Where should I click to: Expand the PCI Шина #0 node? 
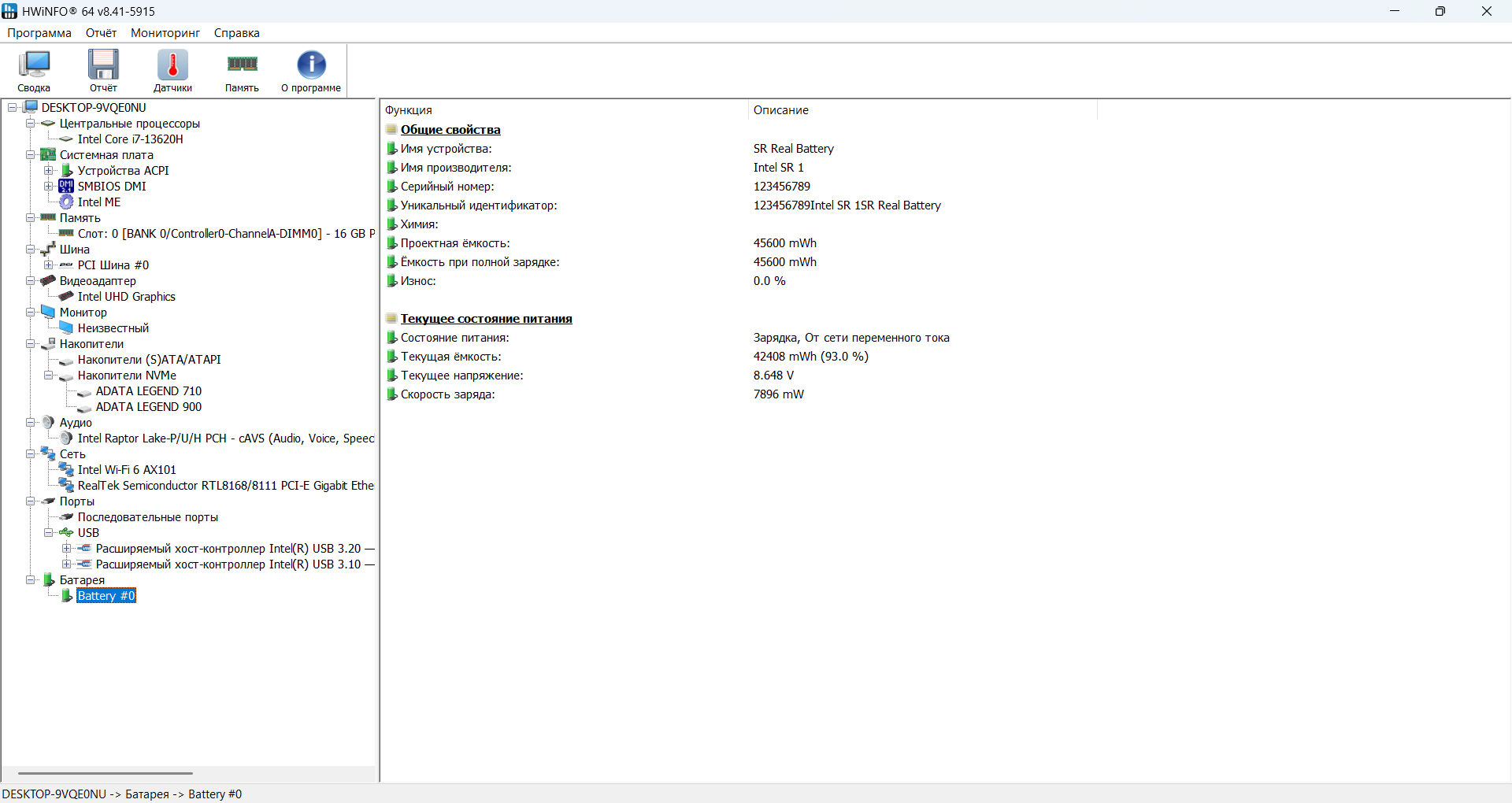48,265
